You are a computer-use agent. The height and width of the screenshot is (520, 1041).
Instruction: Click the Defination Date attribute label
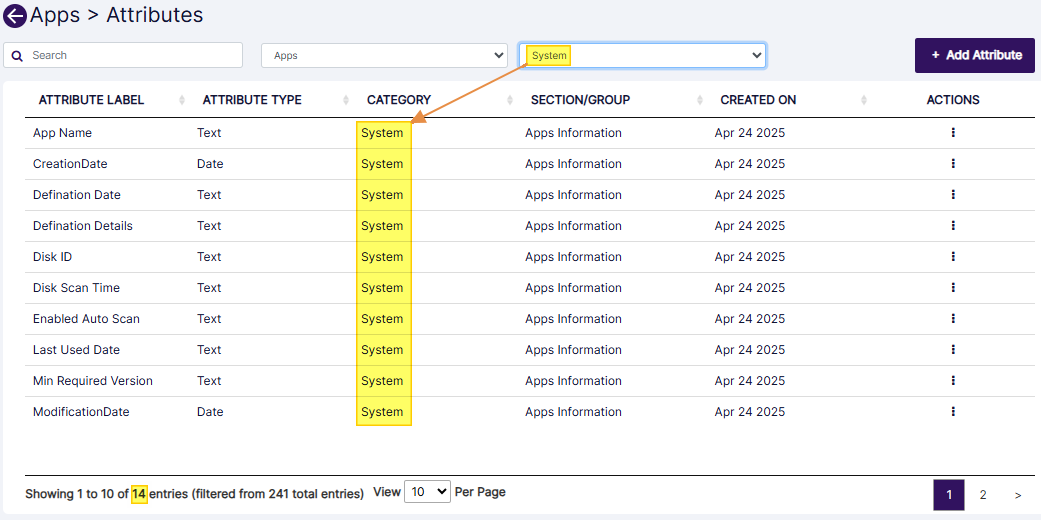pos(77,195)
